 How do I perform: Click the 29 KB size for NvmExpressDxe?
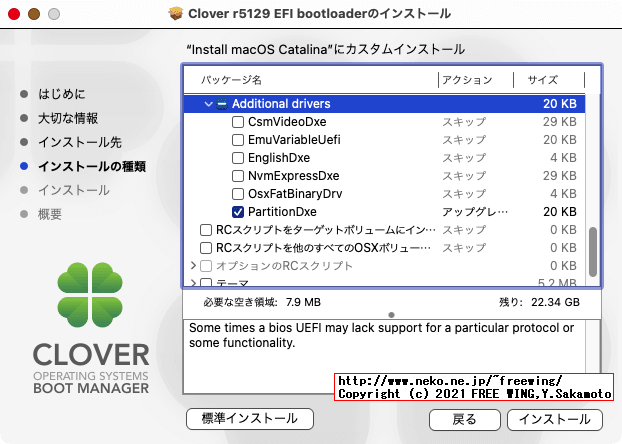[x=560, y=176]
